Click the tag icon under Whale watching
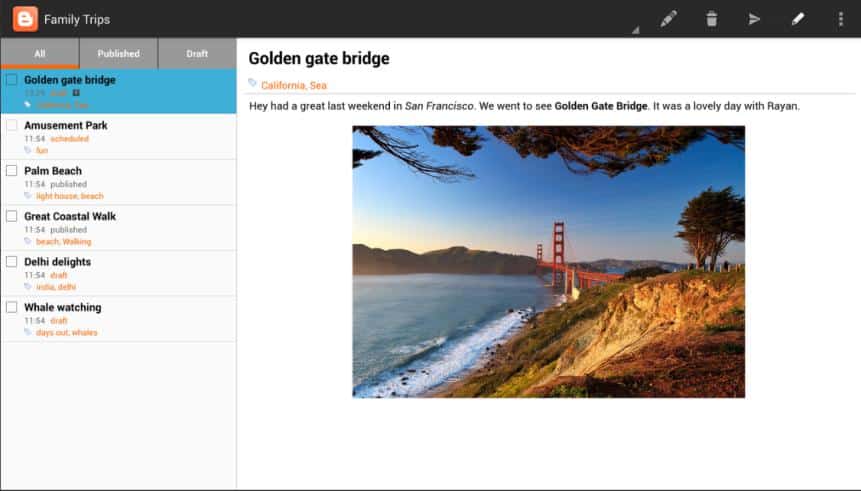 point(28,332)
